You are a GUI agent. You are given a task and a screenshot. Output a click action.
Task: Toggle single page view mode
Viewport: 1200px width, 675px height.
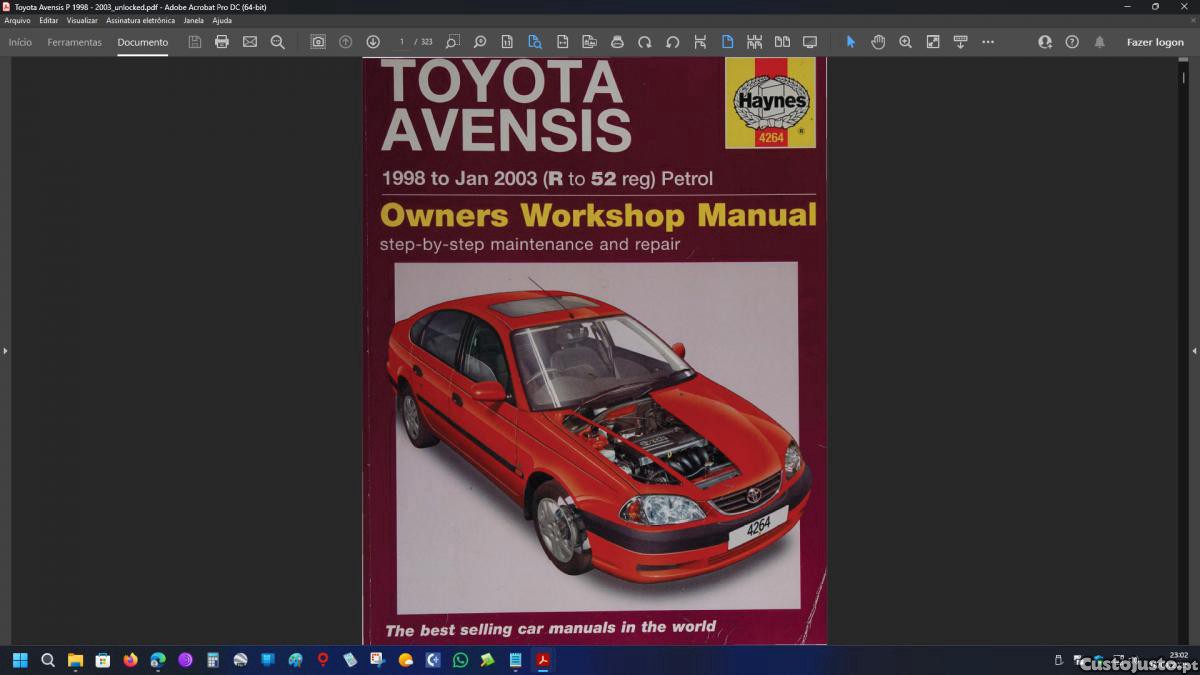pyautogui.click(x=727, y=42)
